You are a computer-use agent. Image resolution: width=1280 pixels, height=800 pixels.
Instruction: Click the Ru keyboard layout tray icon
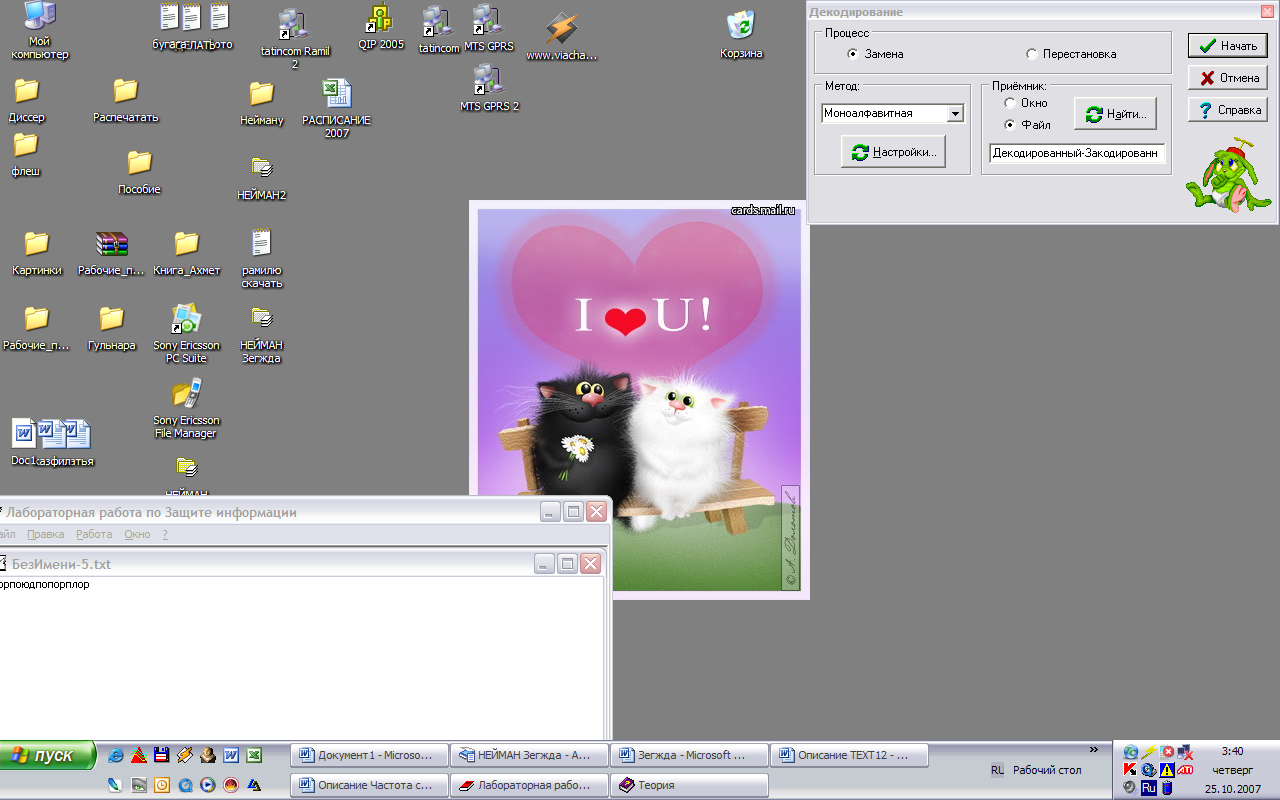coord(1148,788)
